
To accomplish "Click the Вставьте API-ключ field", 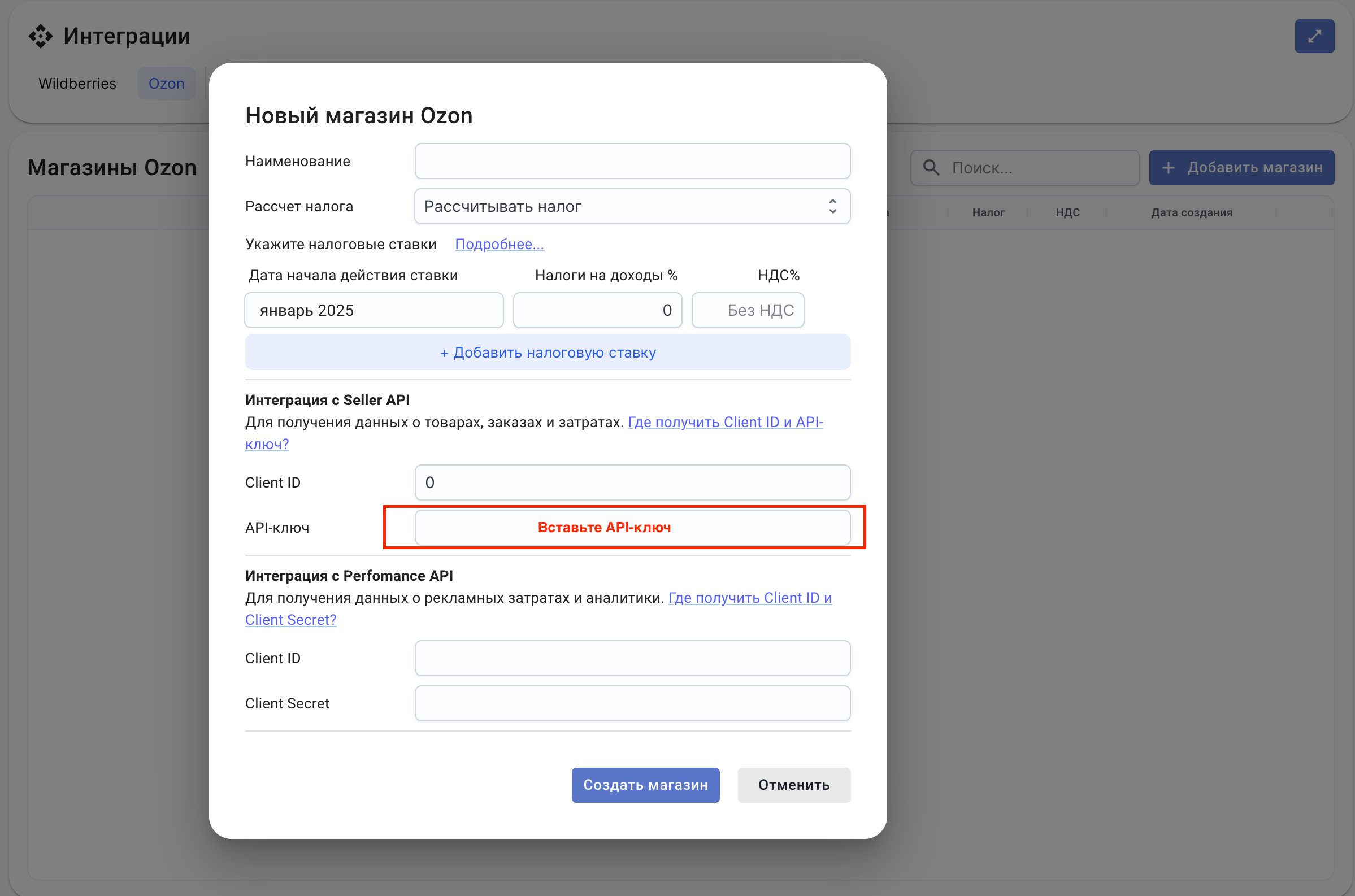I will click(632, 527).
